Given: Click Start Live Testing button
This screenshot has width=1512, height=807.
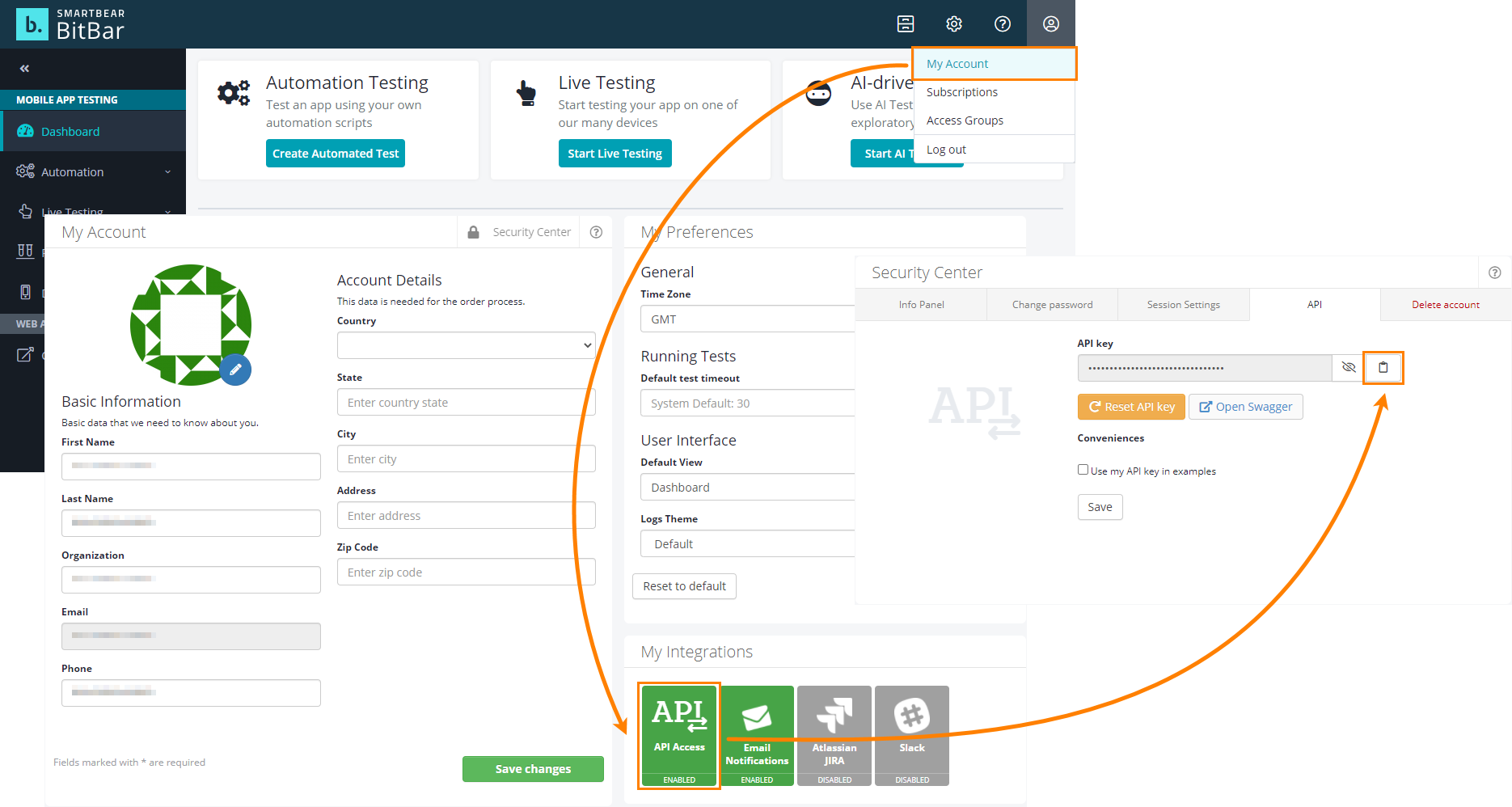Looking at the screenshot, I should [615, 154].
